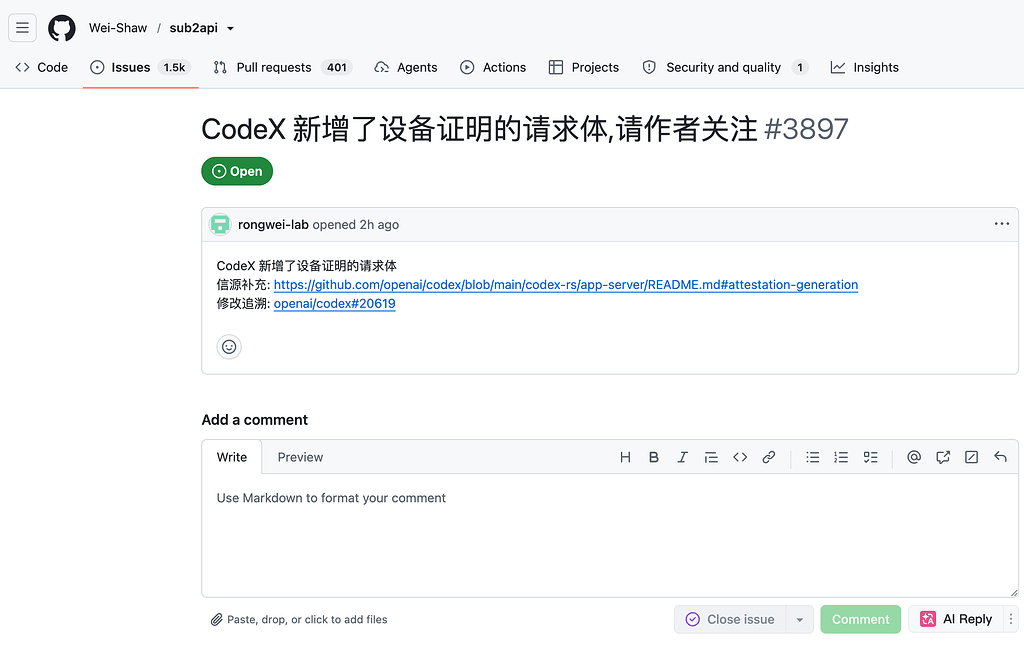Screen dimensions: 1024x656
Task: Apply bold formatting in comment editor
Action: 654,457
